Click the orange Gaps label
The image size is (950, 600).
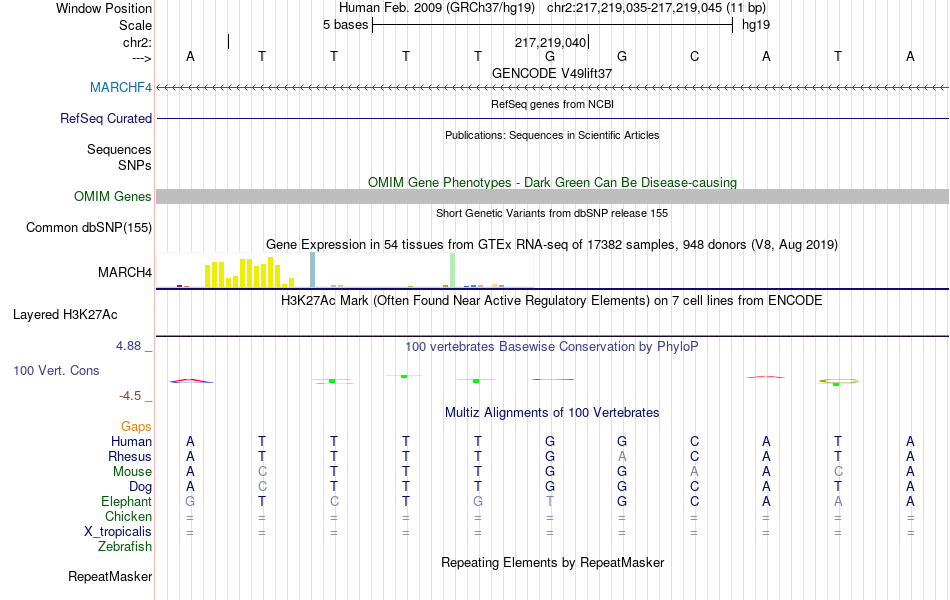136,426
